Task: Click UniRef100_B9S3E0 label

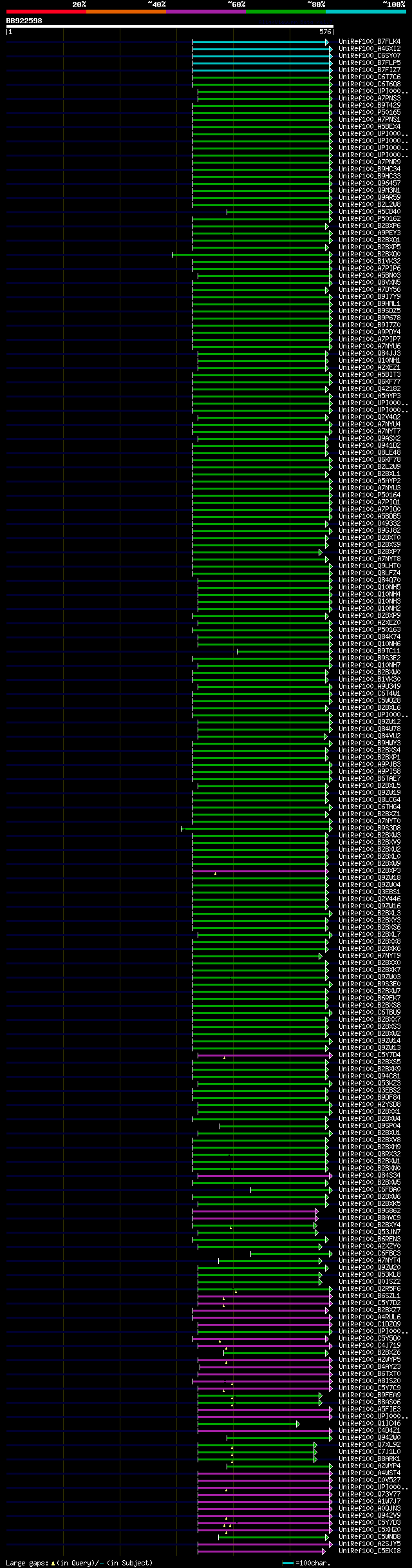Action: pyautogui.click(x=370, y=984)
